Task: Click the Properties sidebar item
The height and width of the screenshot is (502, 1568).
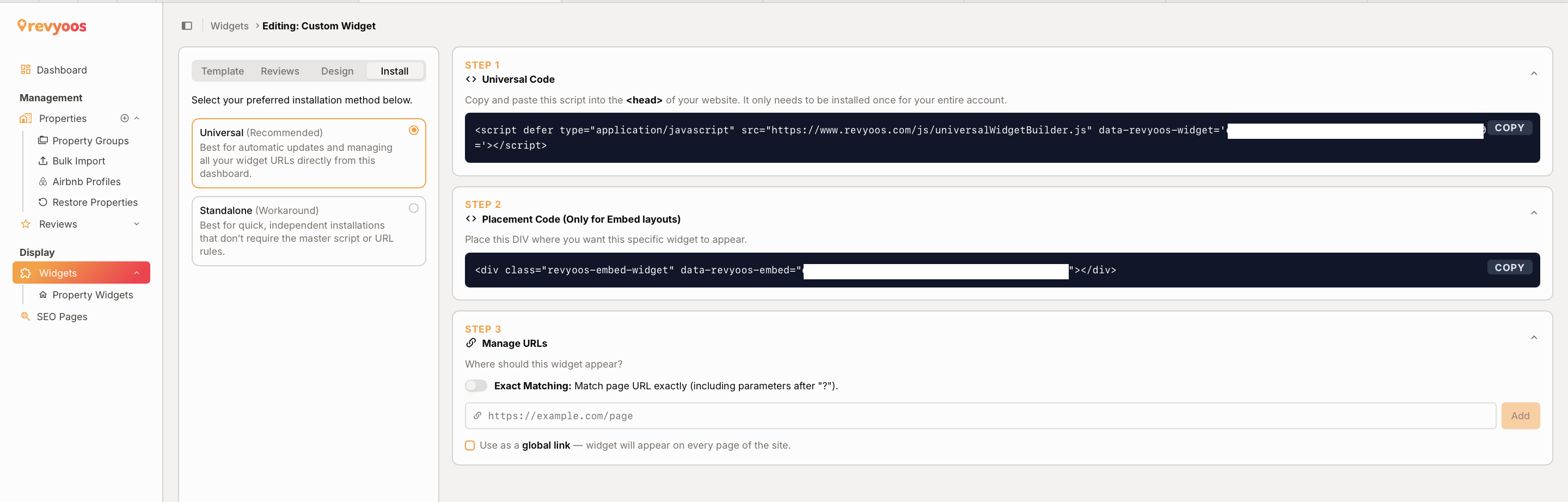Action: pos(63,118)
